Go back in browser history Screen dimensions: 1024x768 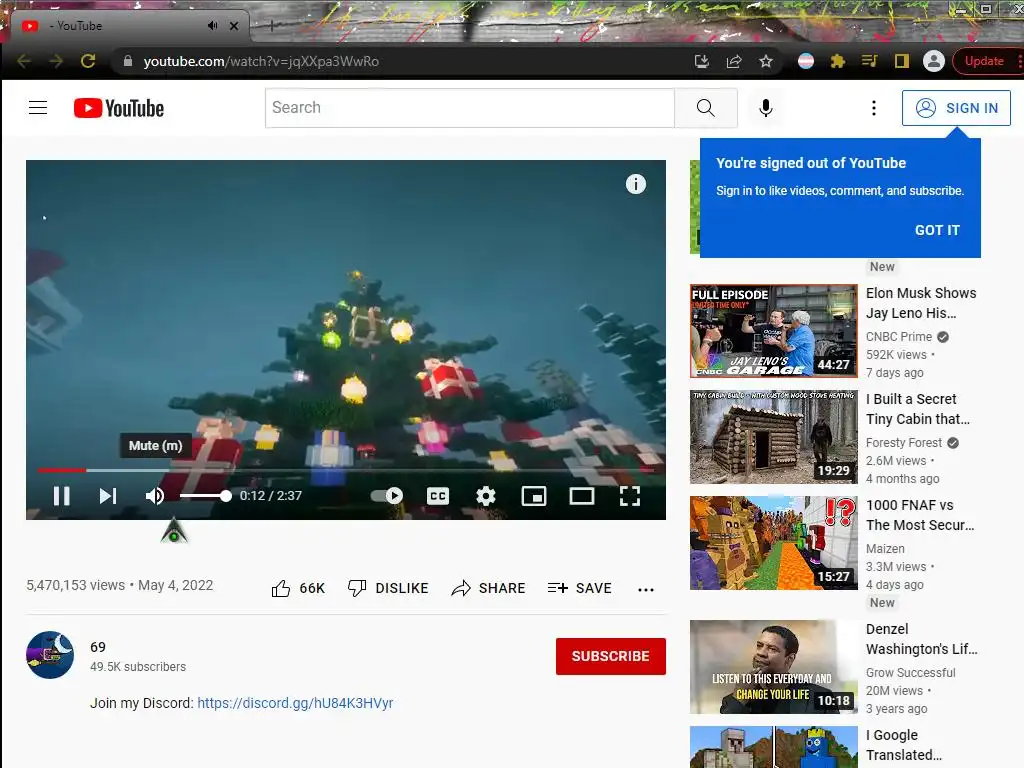click(x=24, y=61)
